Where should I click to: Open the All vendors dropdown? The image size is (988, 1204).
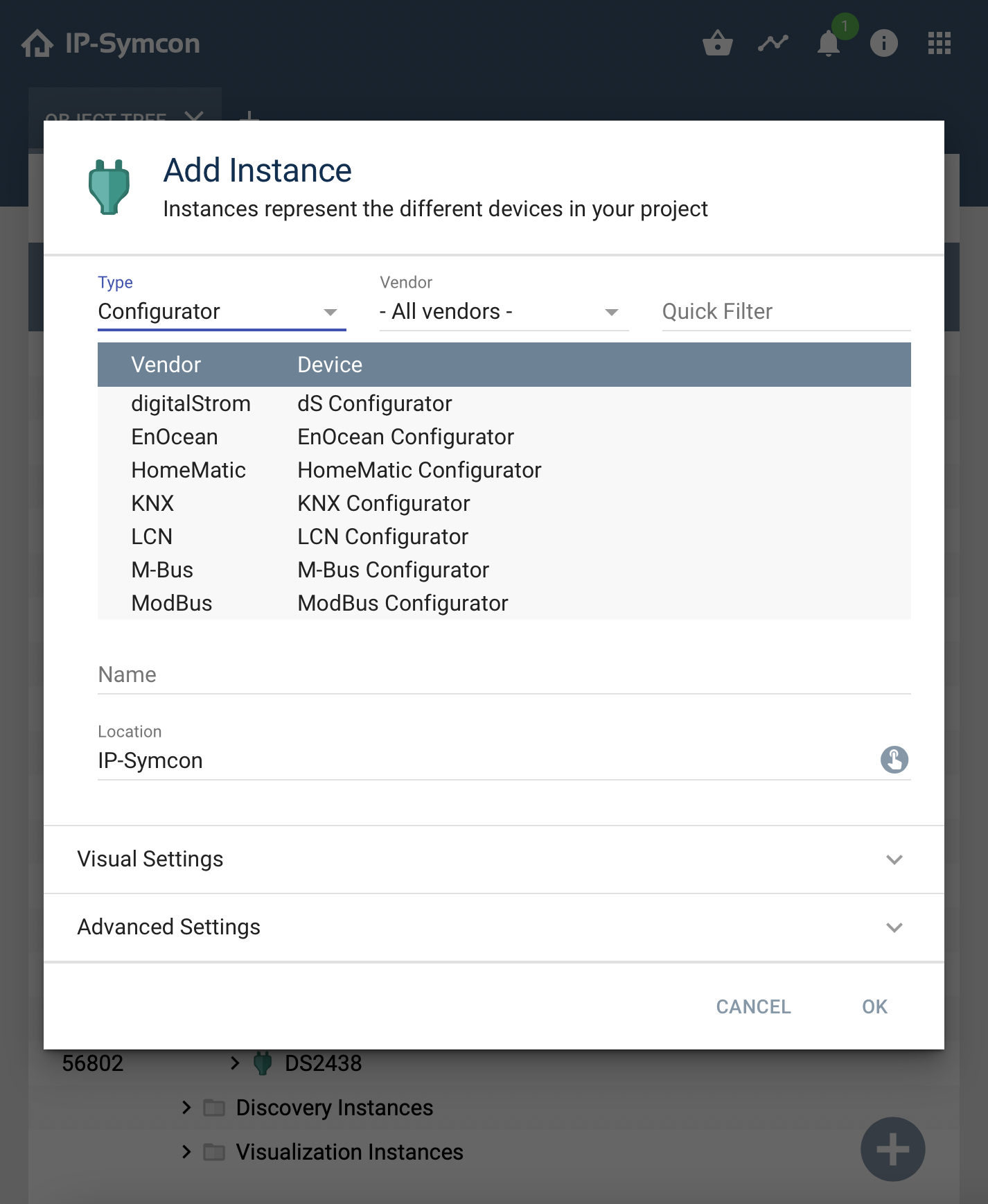coord(504,312)
